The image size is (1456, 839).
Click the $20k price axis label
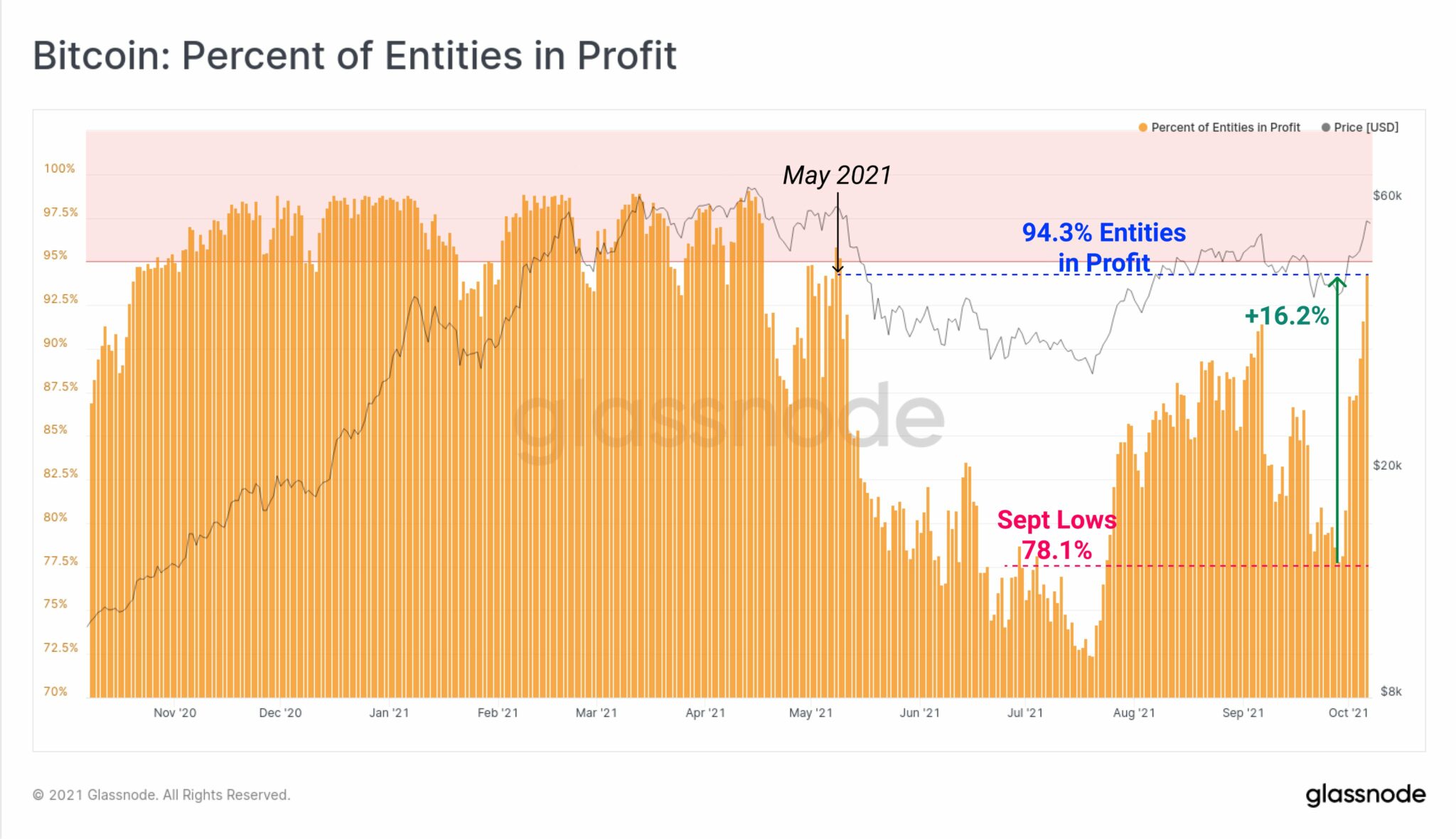click(x=1387, y=466)
